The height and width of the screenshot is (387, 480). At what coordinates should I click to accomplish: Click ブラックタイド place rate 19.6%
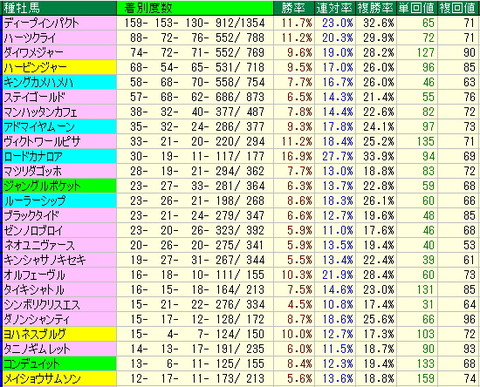[379, 215]
